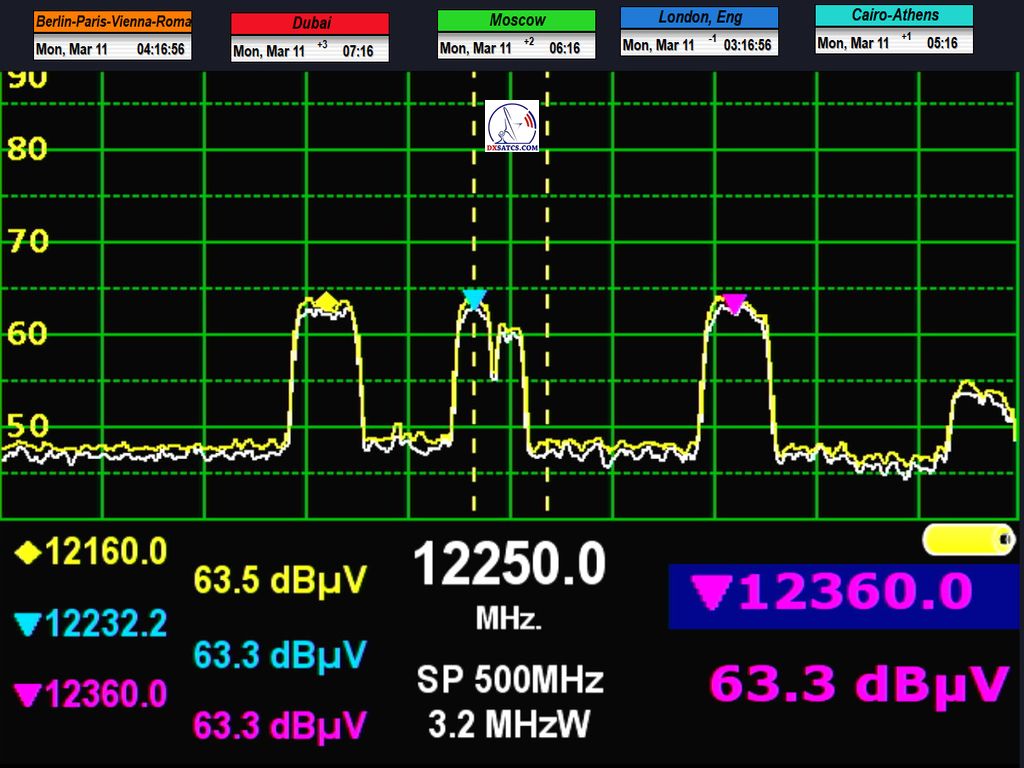The height and width of the screenshot is (768, 1024).
Task: Click the cyan triangle marker on the spectrum trace
Action: tap(474, 298)
